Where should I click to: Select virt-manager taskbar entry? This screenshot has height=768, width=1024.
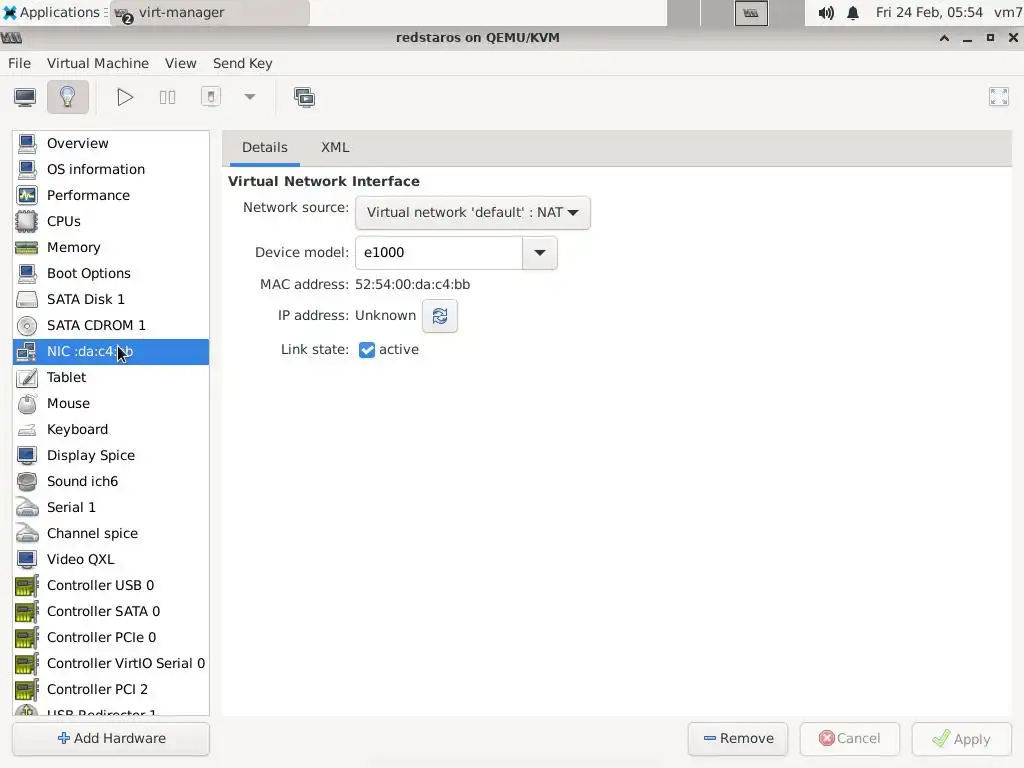tap(209, 12)
